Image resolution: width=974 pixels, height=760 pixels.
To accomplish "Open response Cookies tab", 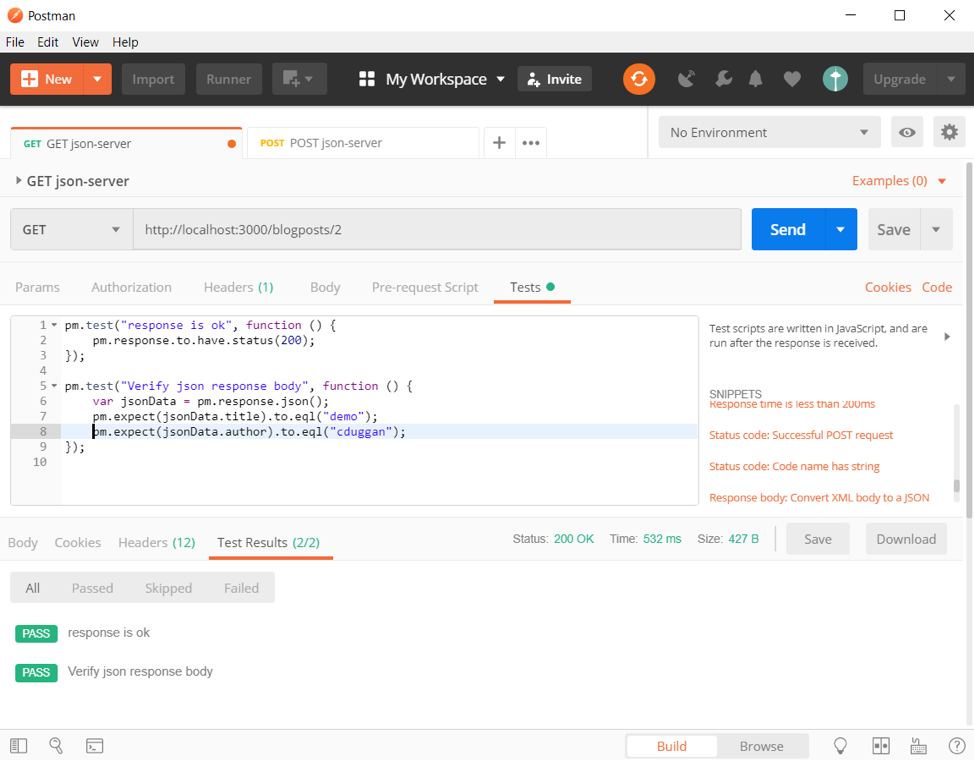I will (x=78, y=543).
